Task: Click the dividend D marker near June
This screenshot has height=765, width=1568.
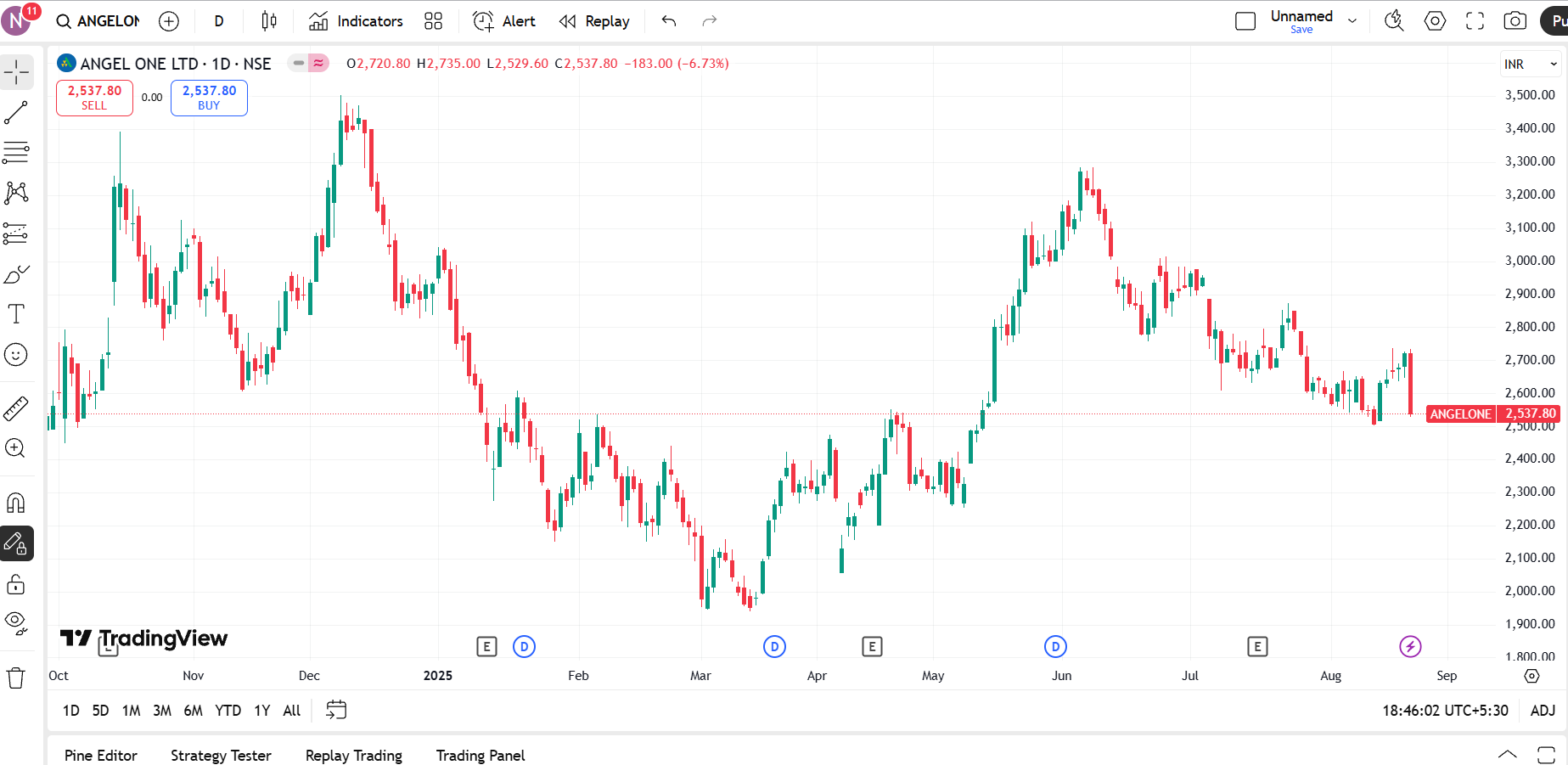Action: pos(1055,647)
